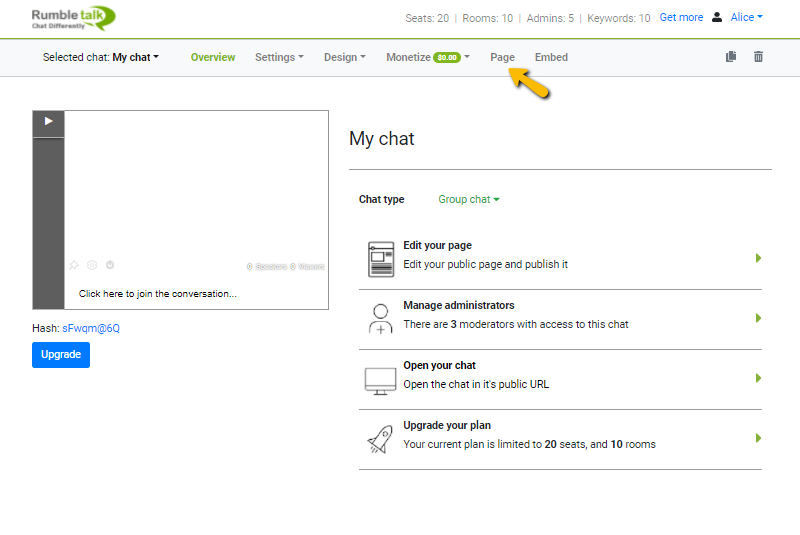Click the power icon in chat preview
Image resolution: width=800 pixels, height=535 pixels.
coord(110,265)
